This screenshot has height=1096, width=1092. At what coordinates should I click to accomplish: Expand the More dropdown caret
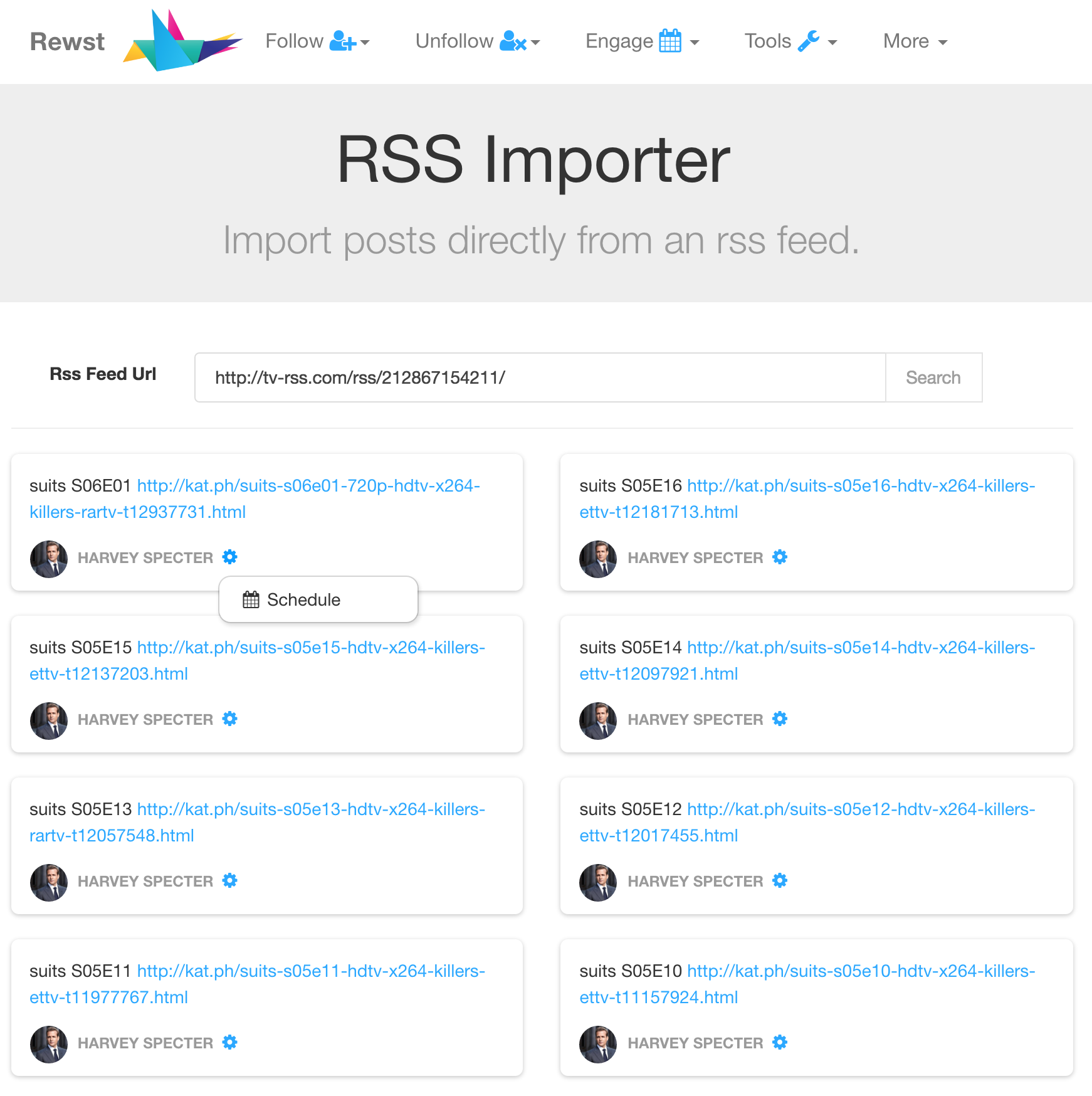coord(943,43)
